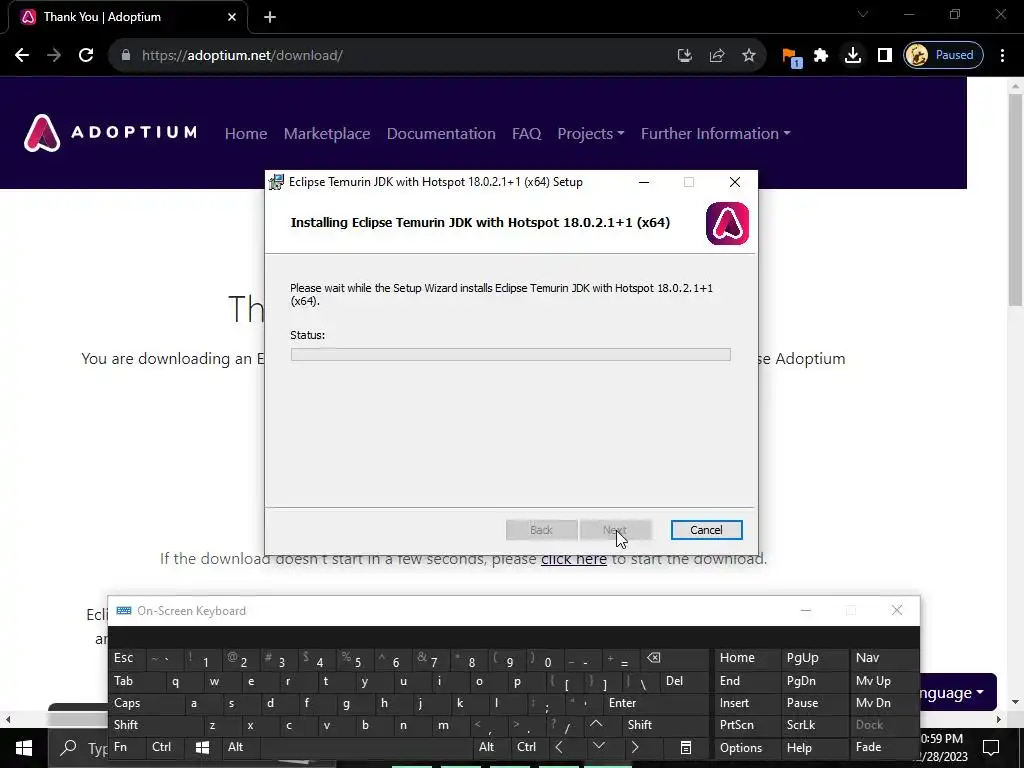The width and height of the screenshot is (1024, 768).
Task: Open Options on On-Screen Keyboard
Action: point(746,747)
